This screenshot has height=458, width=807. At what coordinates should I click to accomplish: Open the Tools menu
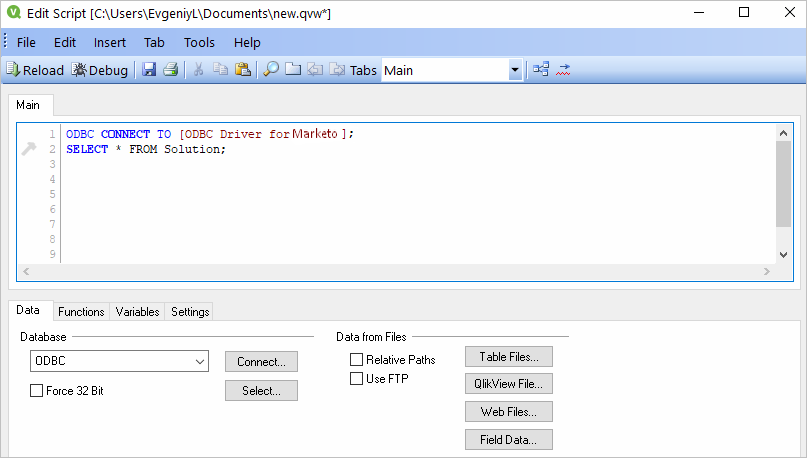click(199, 42)
